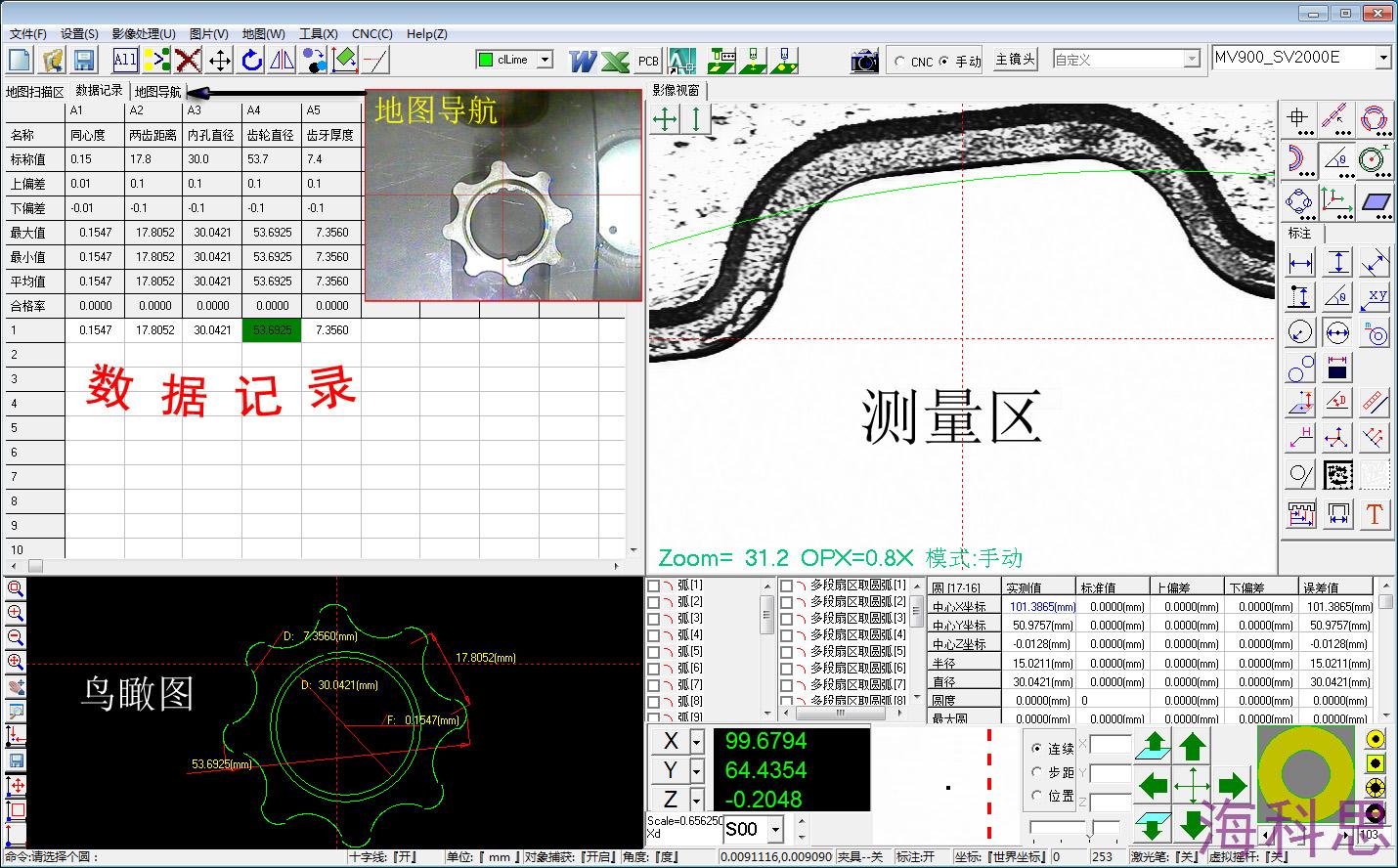Click the 主镜头 button
The height and width of the screenshot is (868, 1398).
point(1015,60)
